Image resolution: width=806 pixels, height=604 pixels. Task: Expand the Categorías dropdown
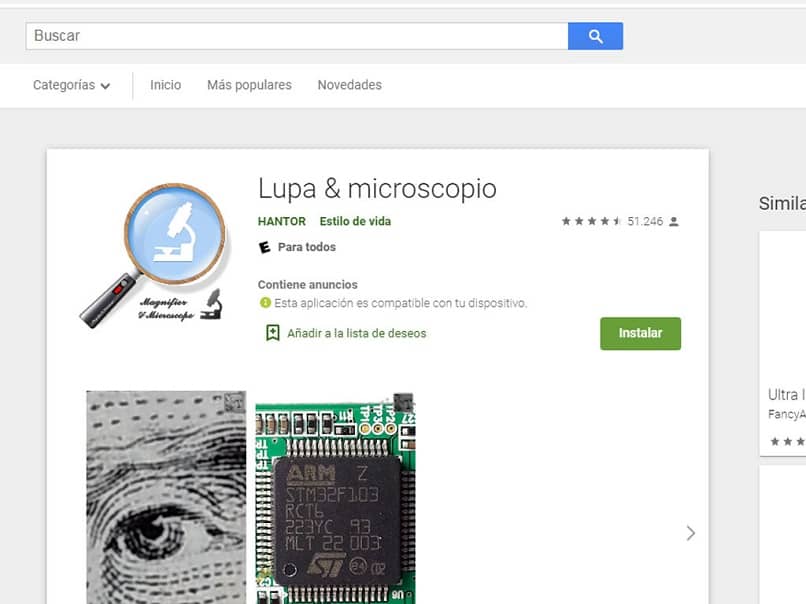(x=71, y=85)
